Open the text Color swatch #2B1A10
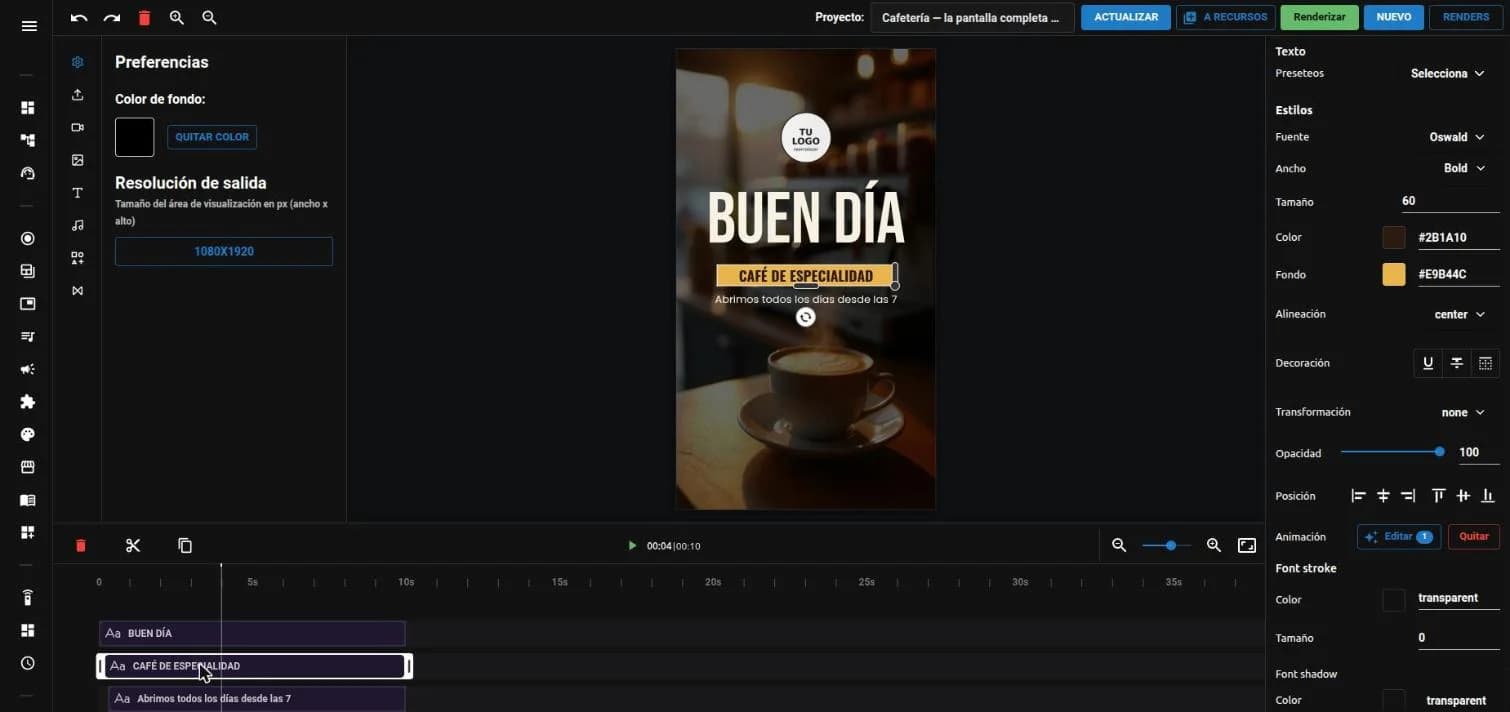Viewport: 1510px width, 712px height. (1394, 238)
